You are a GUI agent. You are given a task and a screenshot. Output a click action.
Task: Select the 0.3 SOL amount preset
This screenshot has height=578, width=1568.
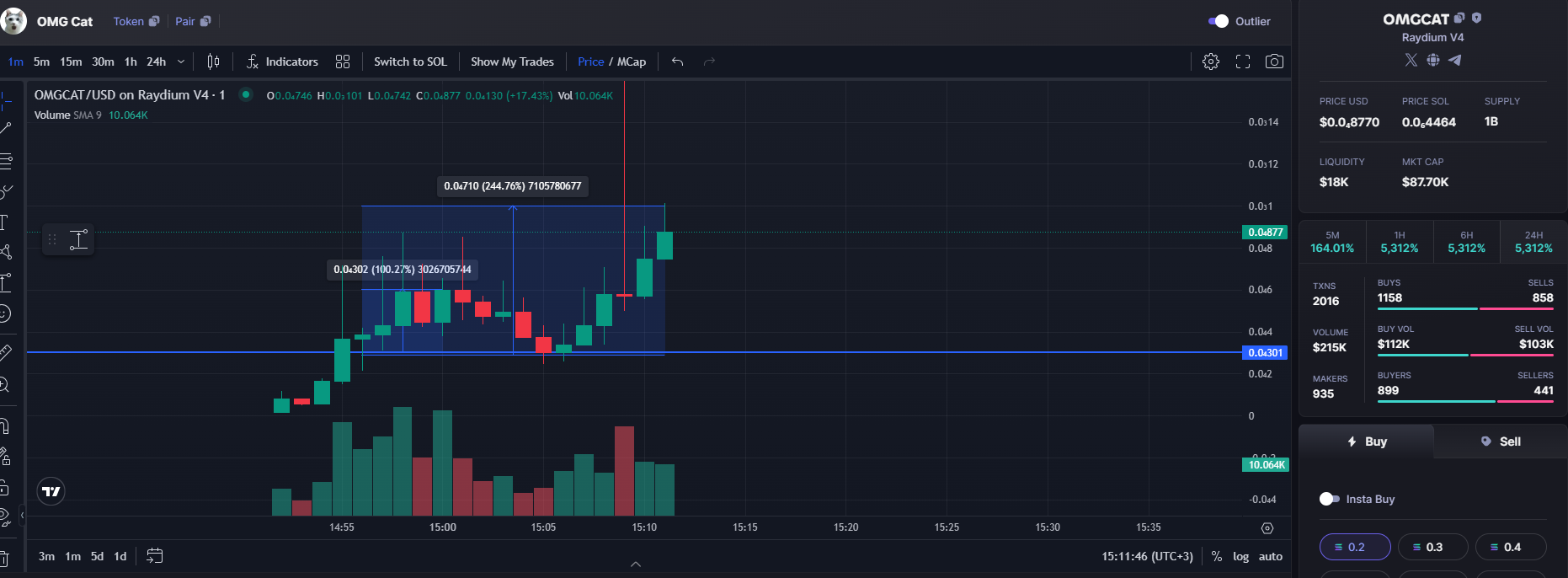pyautogui.click(x=1433, y=547)
